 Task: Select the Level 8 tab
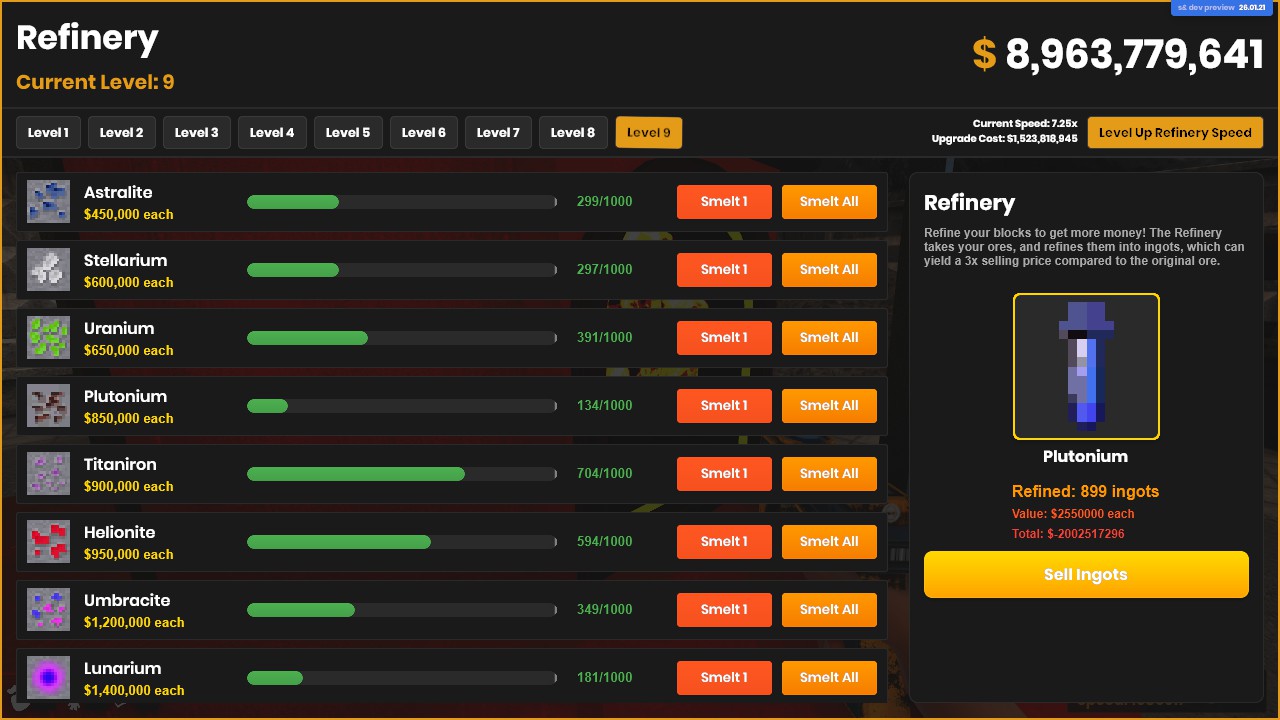(x=573, y=133)
